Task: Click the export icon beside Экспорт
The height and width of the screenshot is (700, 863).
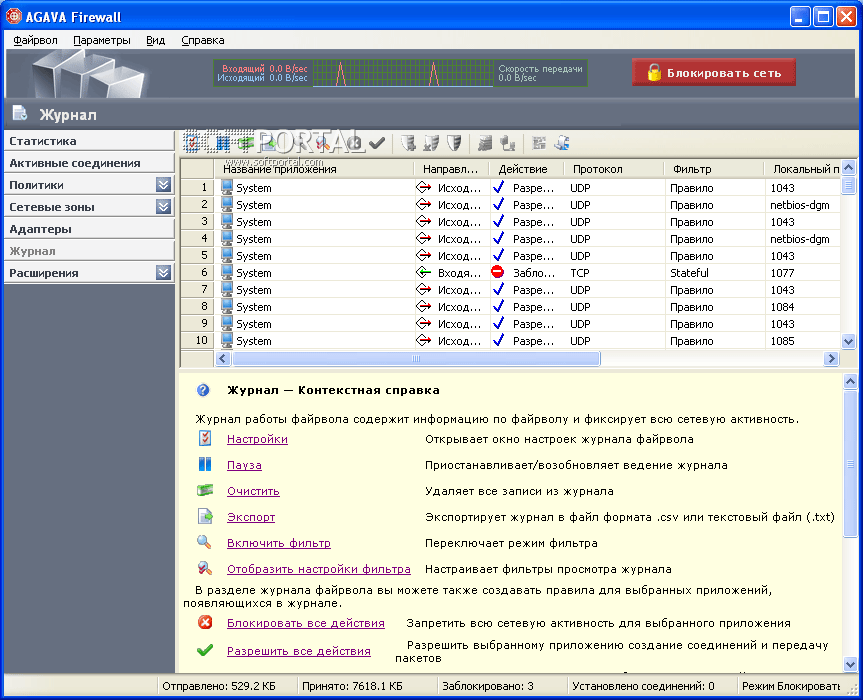Action: [x=205, y=517]
